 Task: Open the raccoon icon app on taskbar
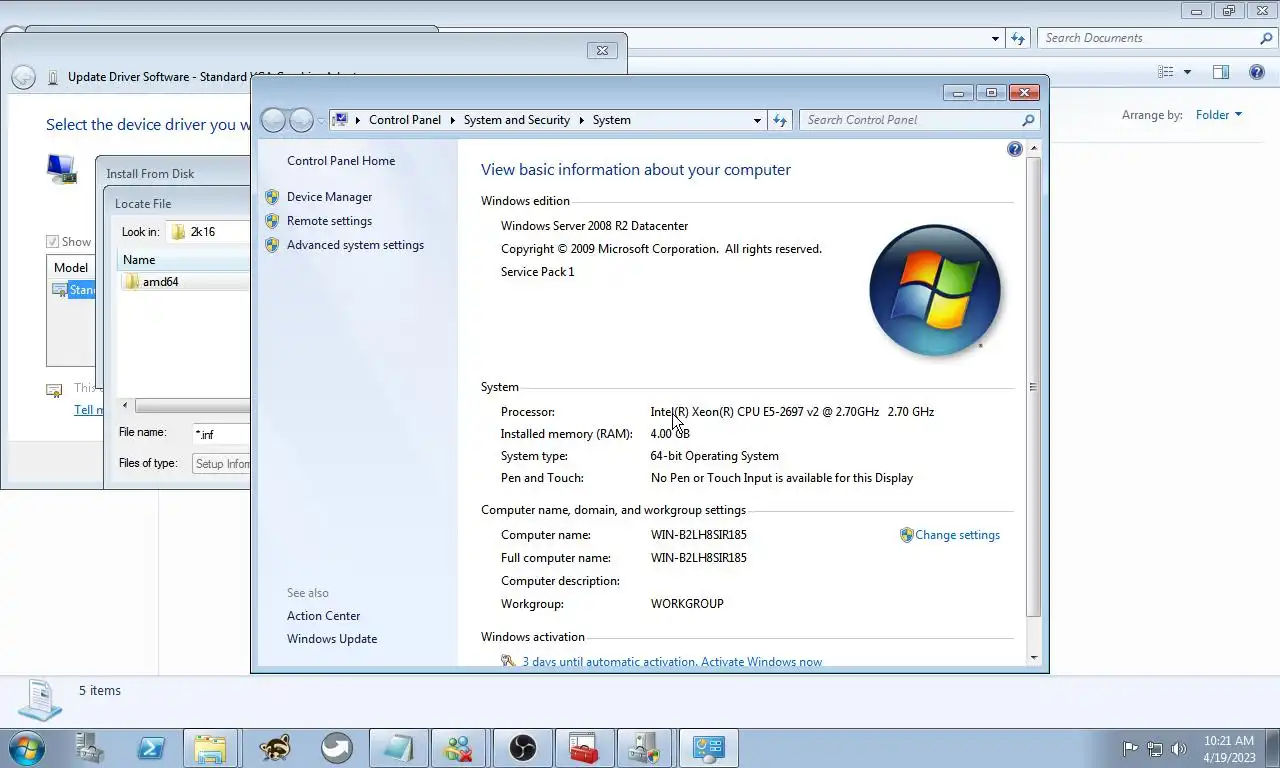[275, 747]
